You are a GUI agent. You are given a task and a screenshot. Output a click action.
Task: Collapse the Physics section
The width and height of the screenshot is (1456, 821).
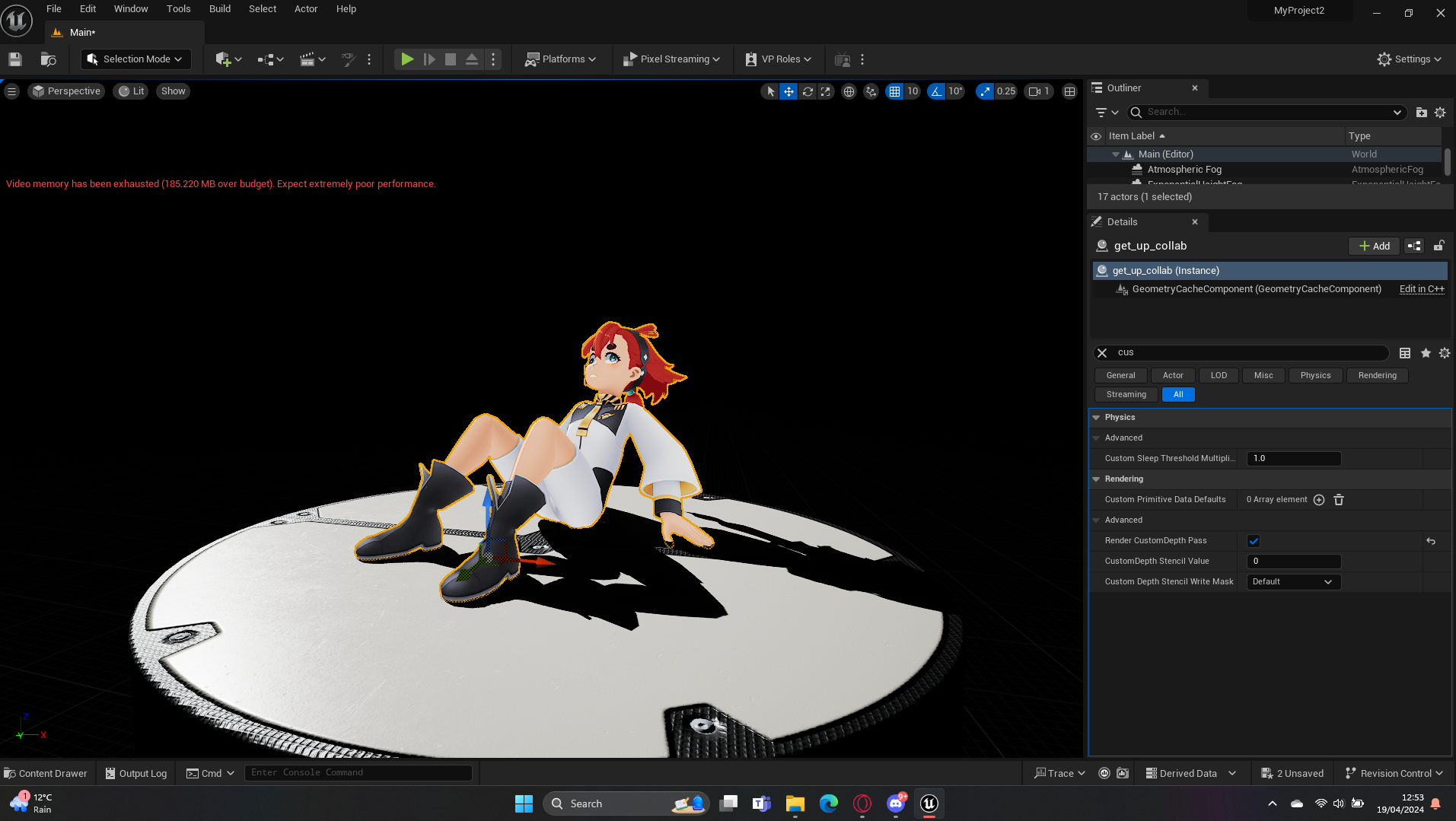[1096, 418]
